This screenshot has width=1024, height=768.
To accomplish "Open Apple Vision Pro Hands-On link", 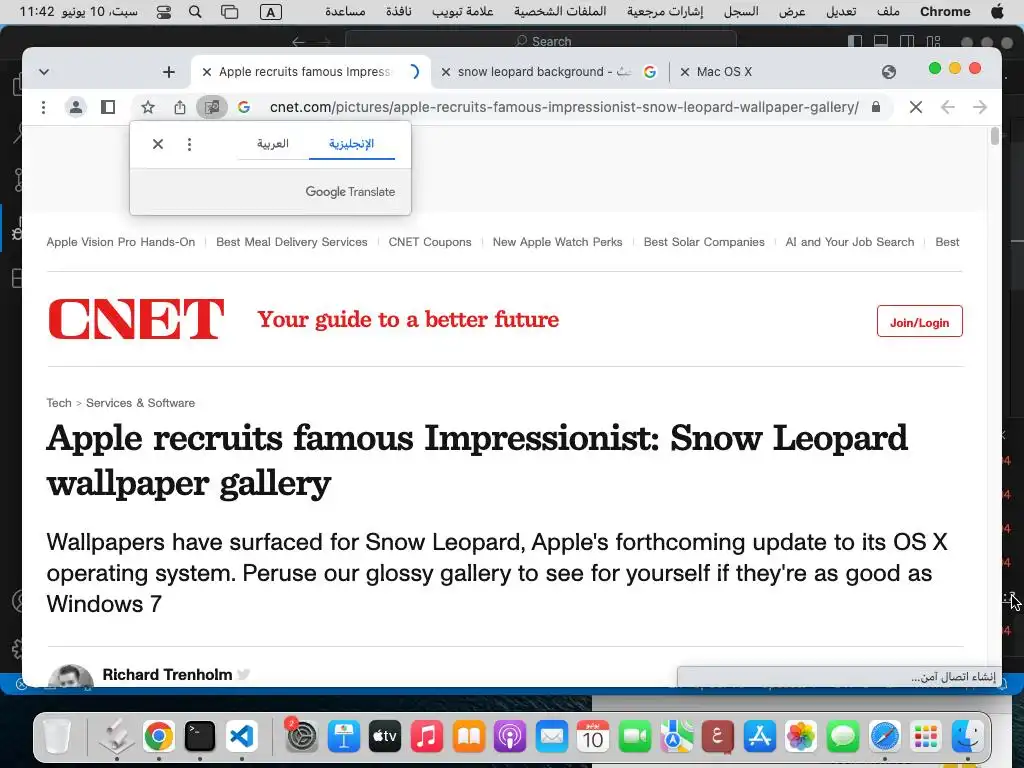I will pos(121,242).
